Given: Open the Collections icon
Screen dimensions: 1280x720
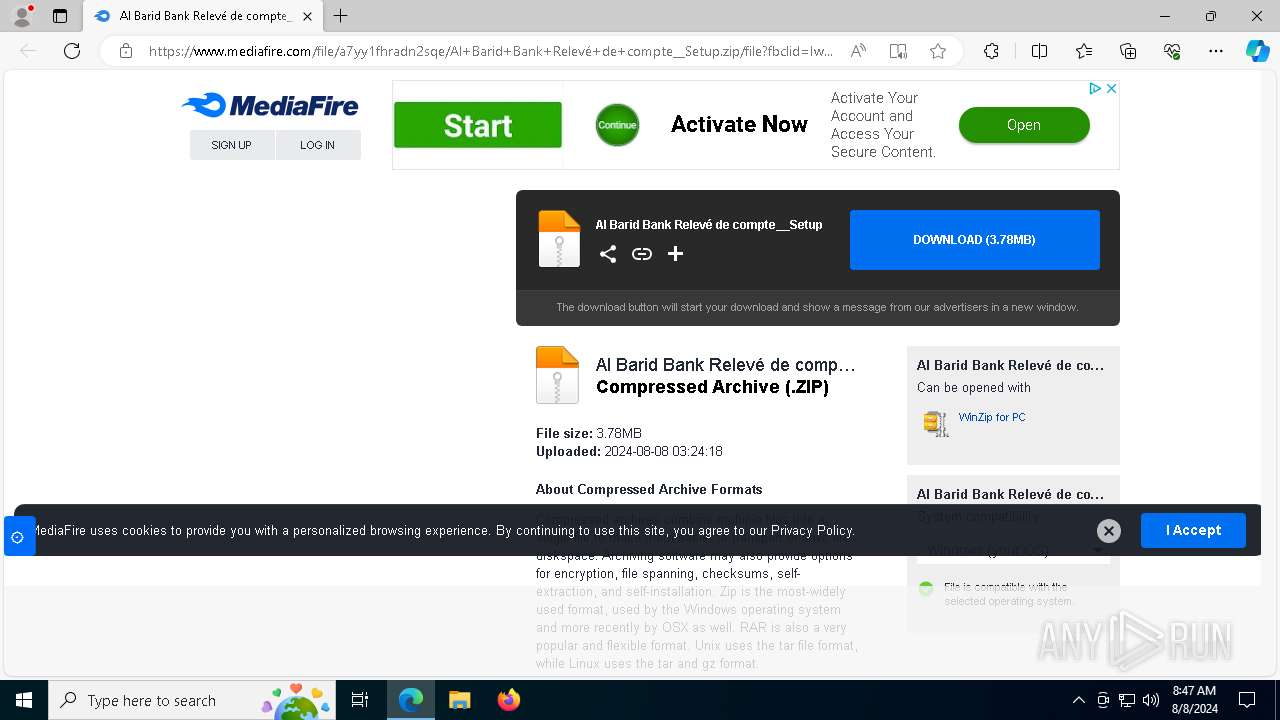Looking at the screenshot, I should (1128, 51).
